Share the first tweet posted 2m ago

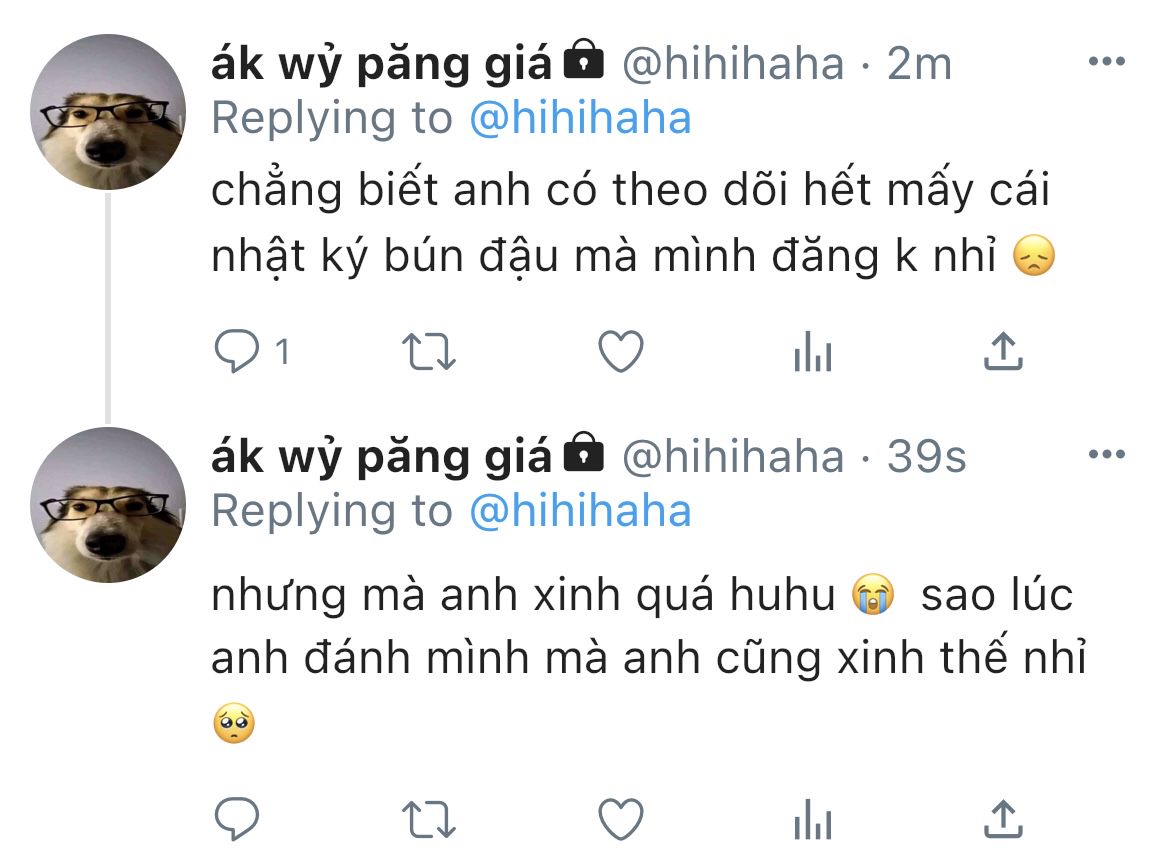(1003, 351)
